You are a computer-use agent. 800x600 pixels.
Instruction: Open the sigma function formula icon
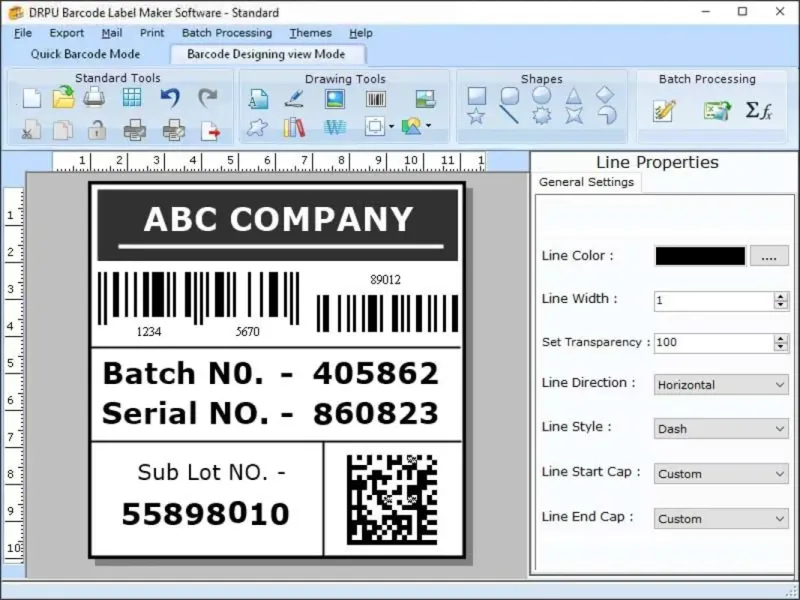(759, 110)
